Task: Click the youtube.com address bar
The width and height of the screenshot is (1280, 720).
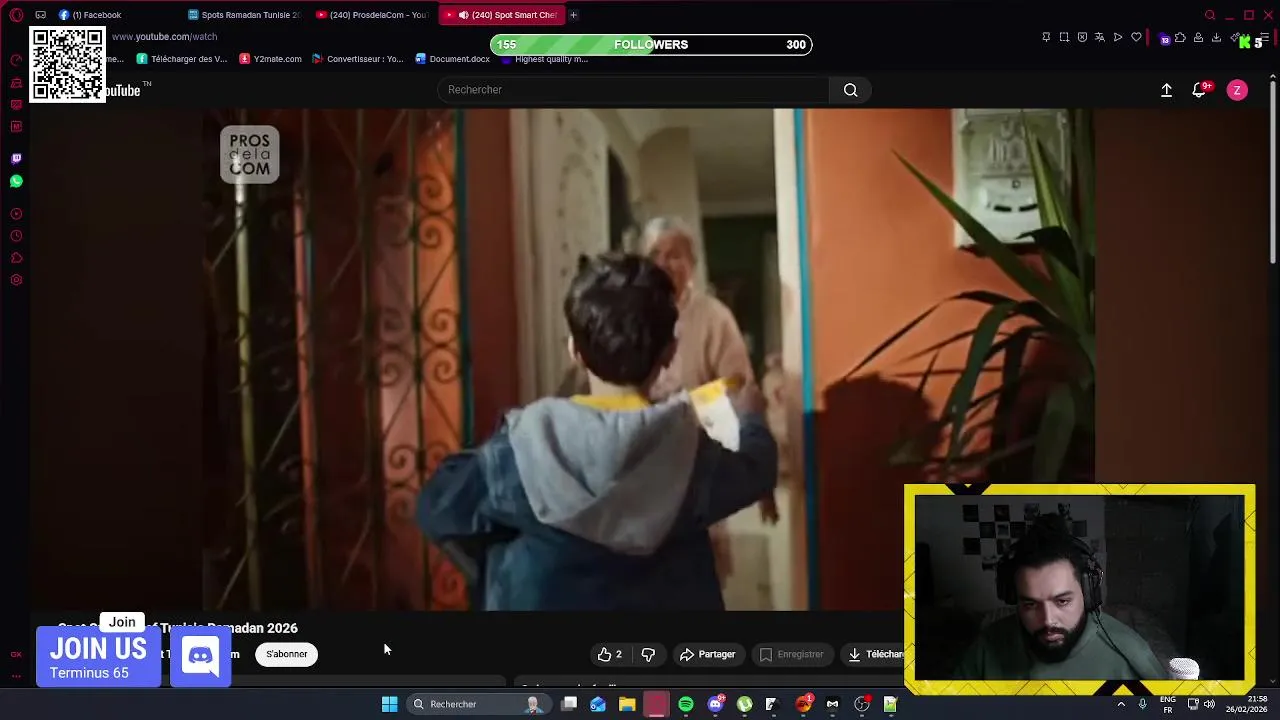Action: click(x=164, y=37)
